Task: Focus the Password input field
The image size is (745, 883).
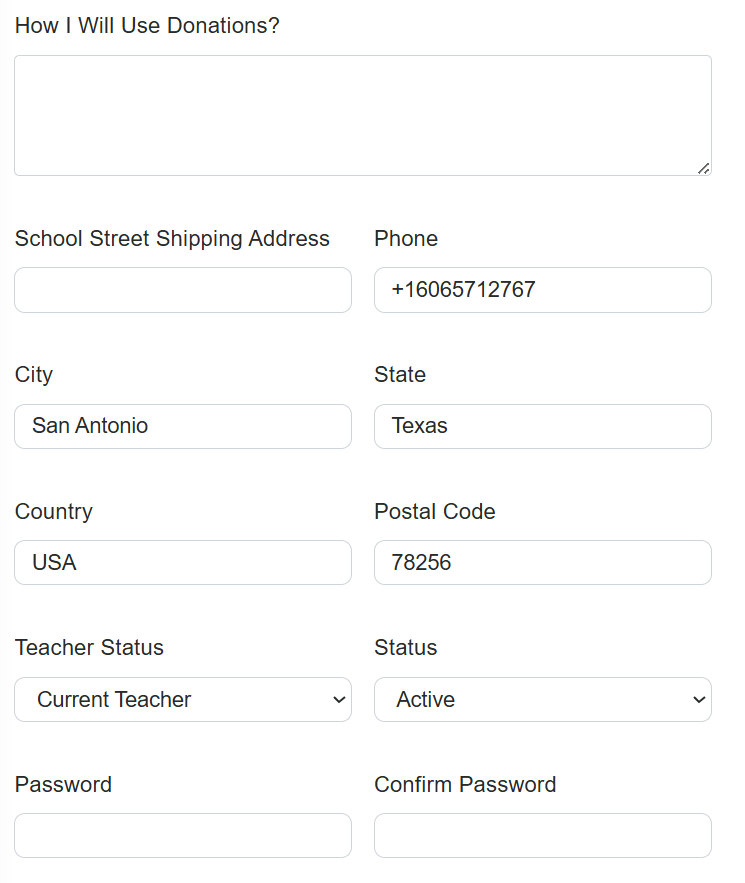Action: click(x=183, y=836)
